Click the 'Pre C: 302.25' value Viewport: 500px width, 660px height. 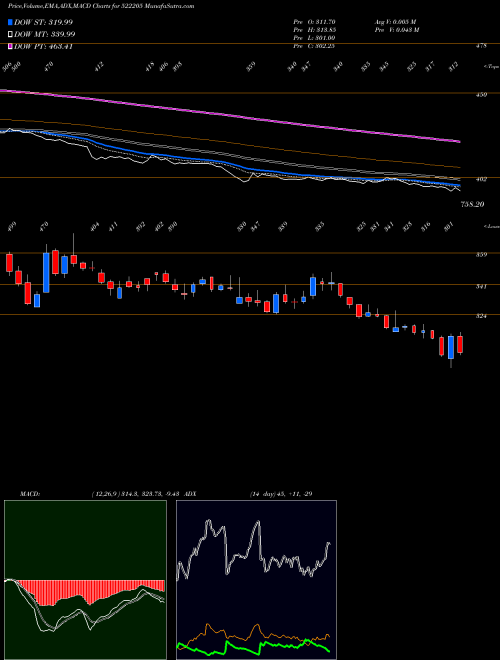pyautogui.click(x=314, y=46)
